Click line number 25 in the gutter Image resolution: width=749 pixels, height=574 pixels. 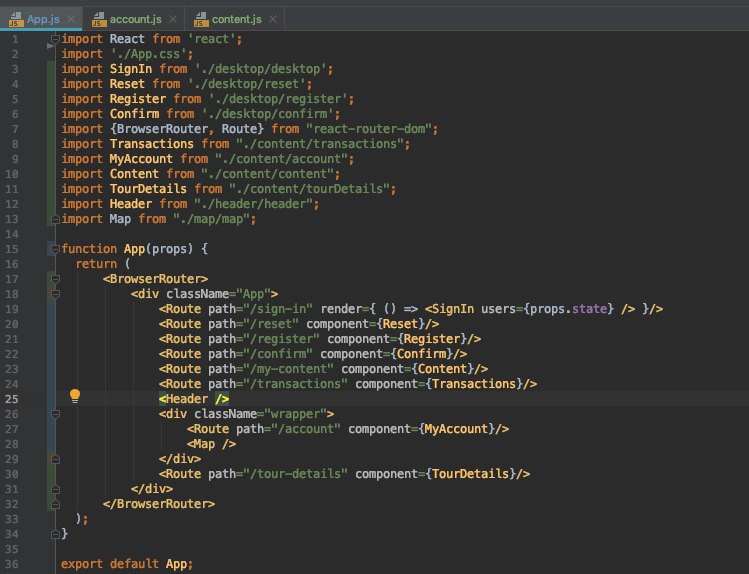click(12, 399)
